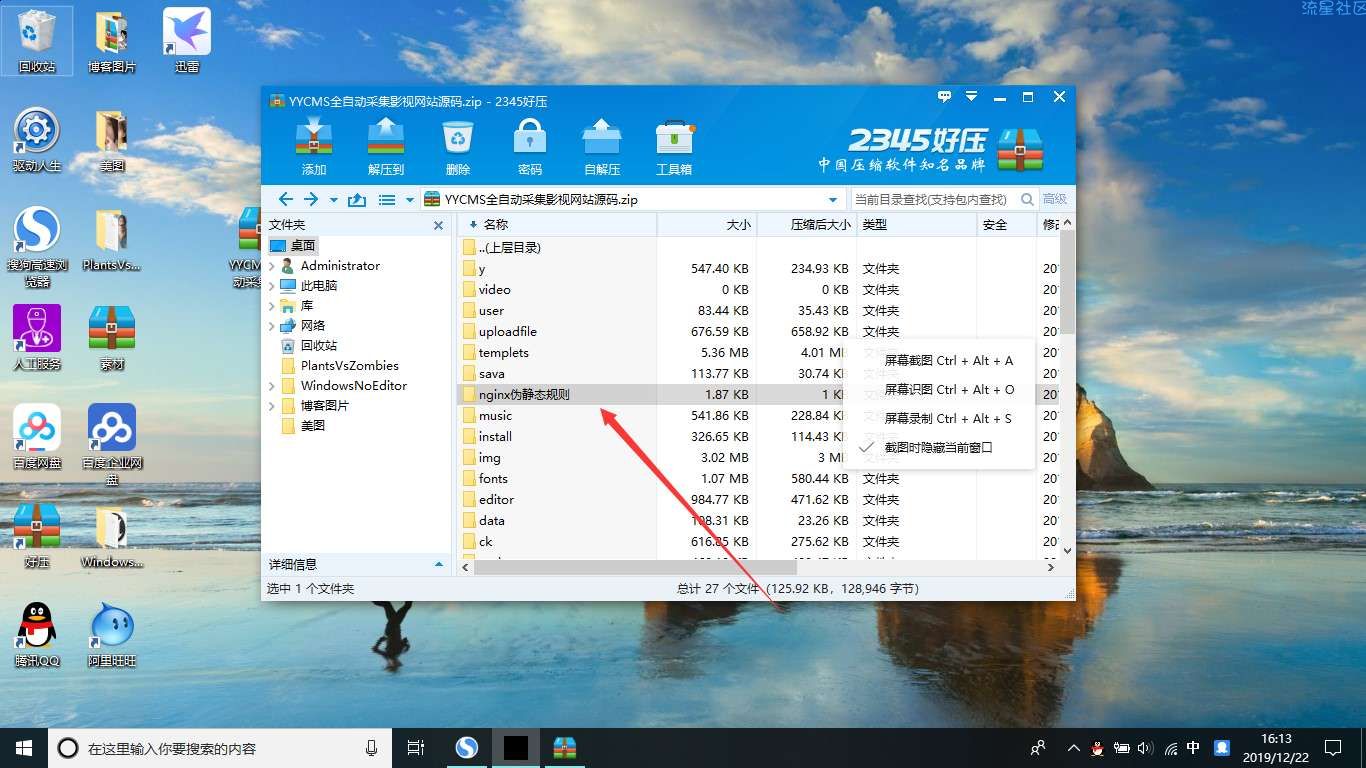1366x768 pixels.
Task: Click the vertical scrollbar of the file list
Action: coord(1067,283)
